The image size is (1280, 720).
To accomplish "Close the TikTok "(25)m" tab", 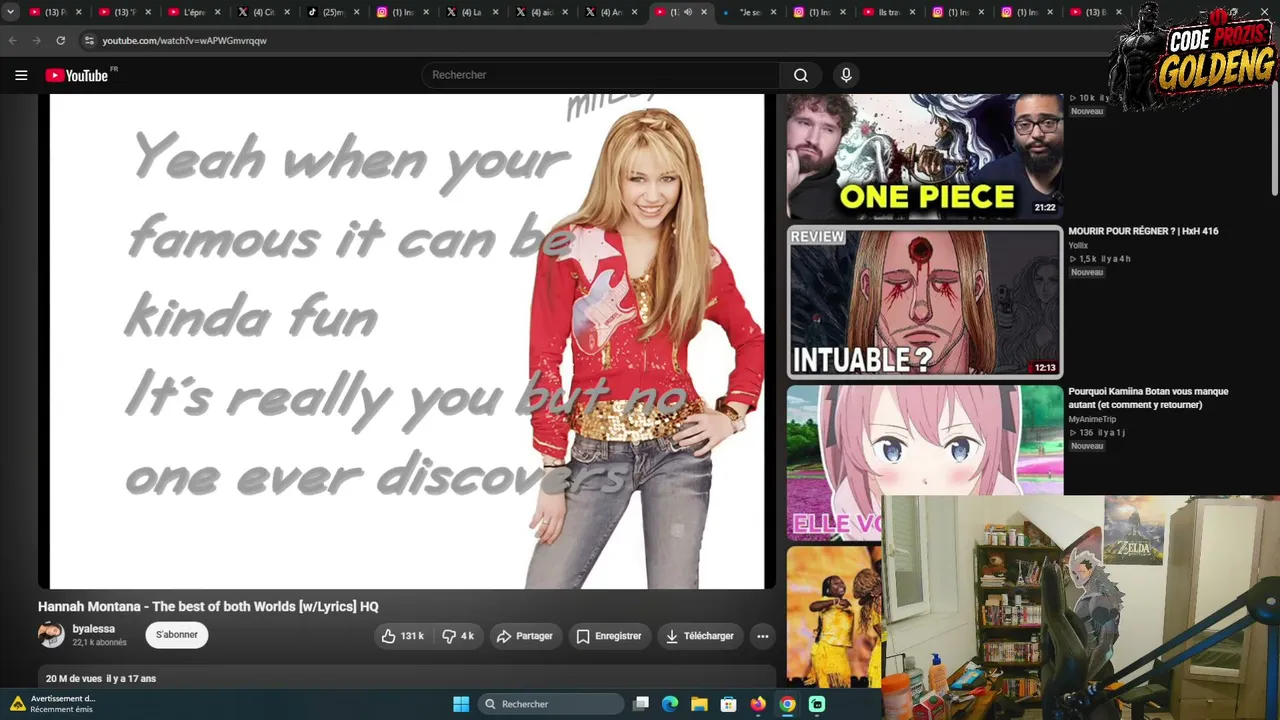I will (x=356, y=12).
